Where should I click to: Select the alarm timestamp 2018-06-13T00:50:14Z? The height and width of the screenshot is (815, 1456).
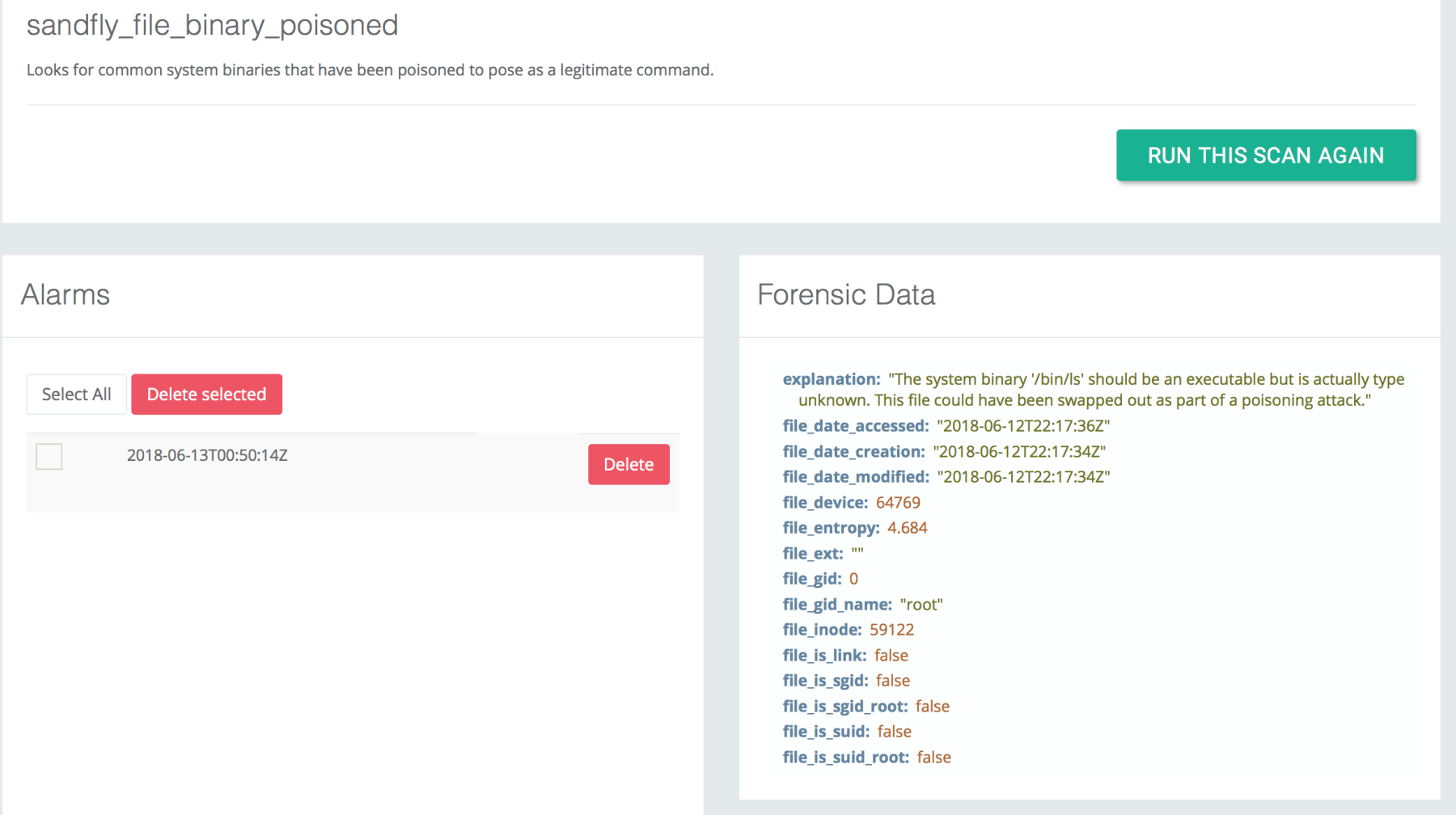point(207,455)
